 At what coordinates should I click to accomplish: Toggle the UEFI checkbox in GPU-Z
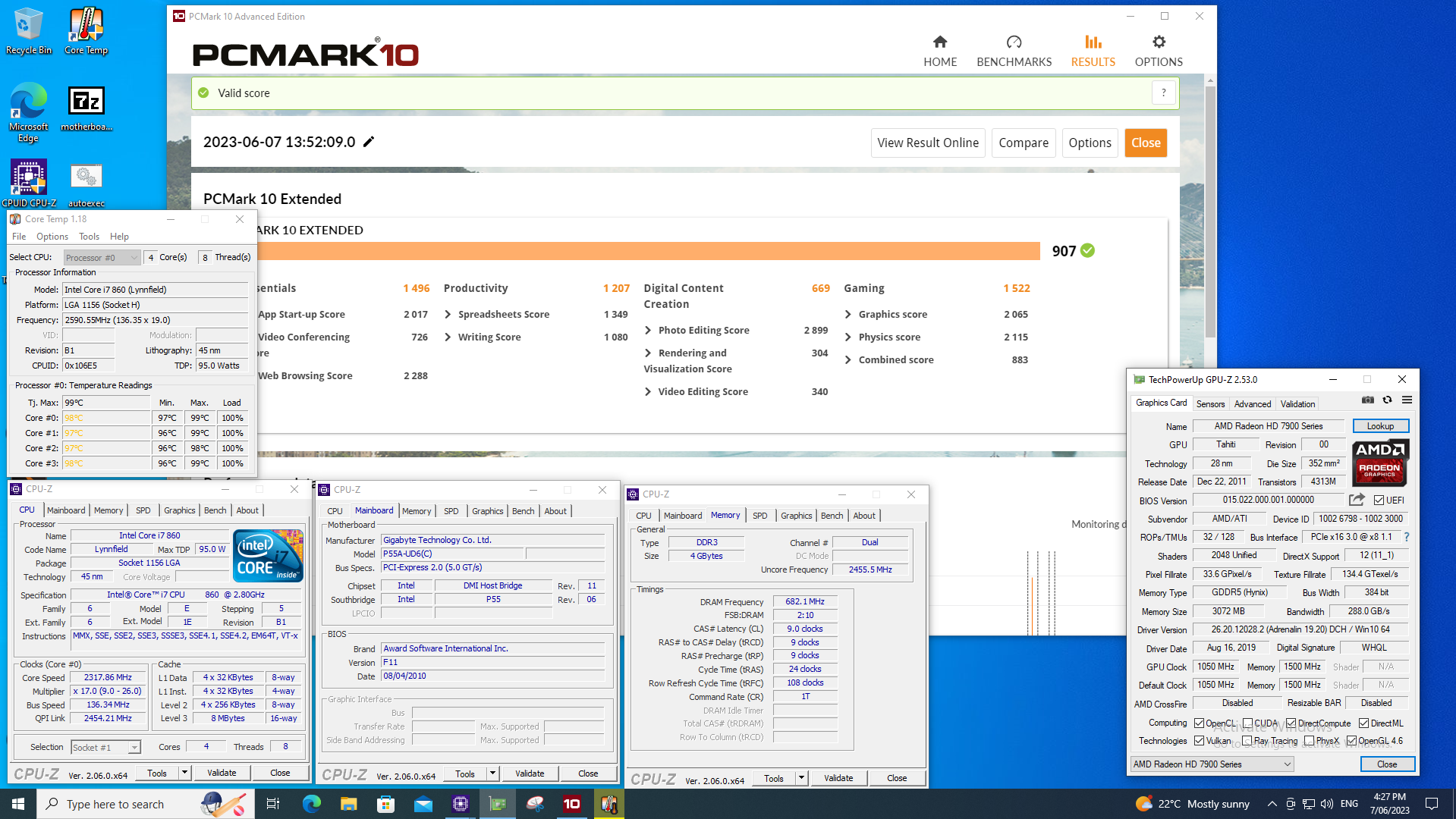[1379, 500]
